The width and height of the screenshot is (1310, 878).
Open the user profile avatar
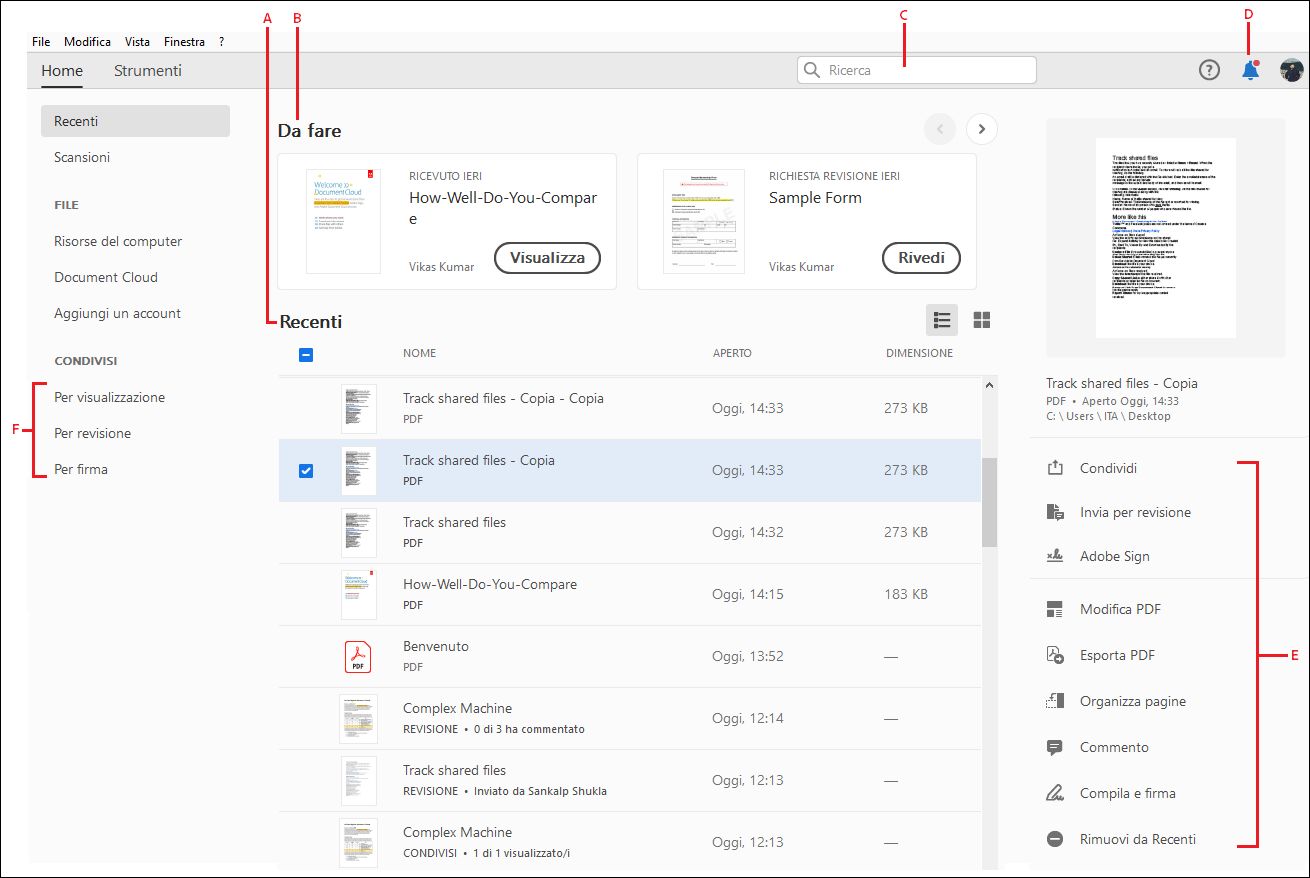tap(1292, 70)
